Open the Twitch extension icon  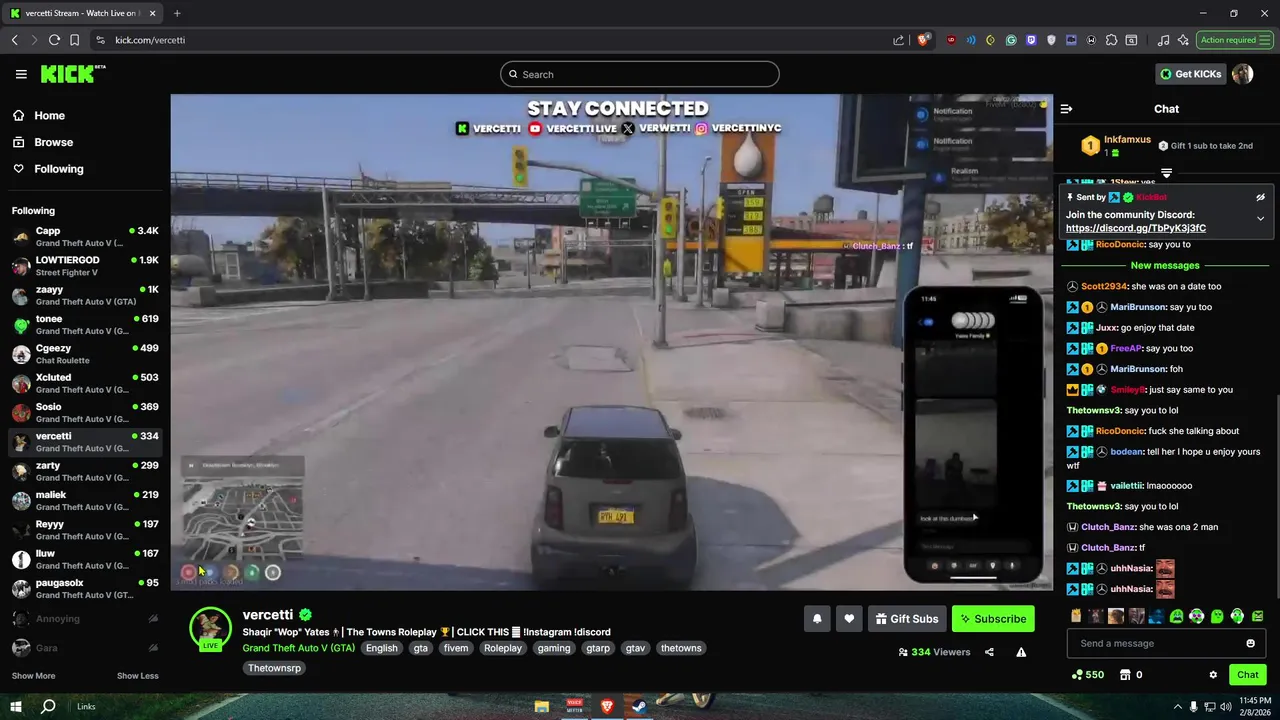click(x=1031, y=40)
